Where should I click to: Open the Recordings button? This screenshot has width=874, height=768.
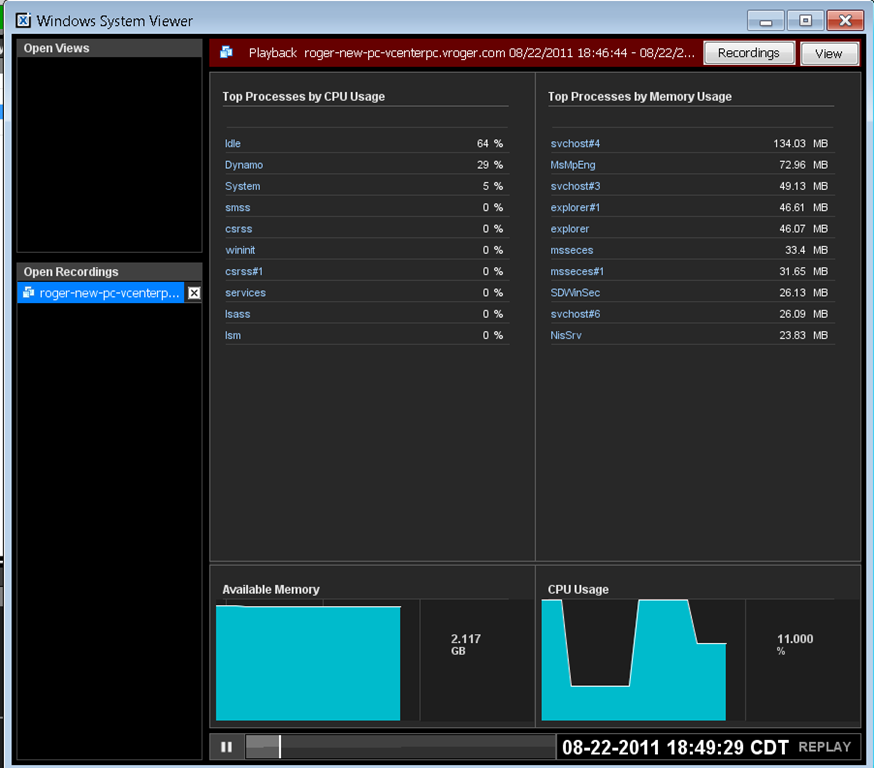tap(749, 53)
